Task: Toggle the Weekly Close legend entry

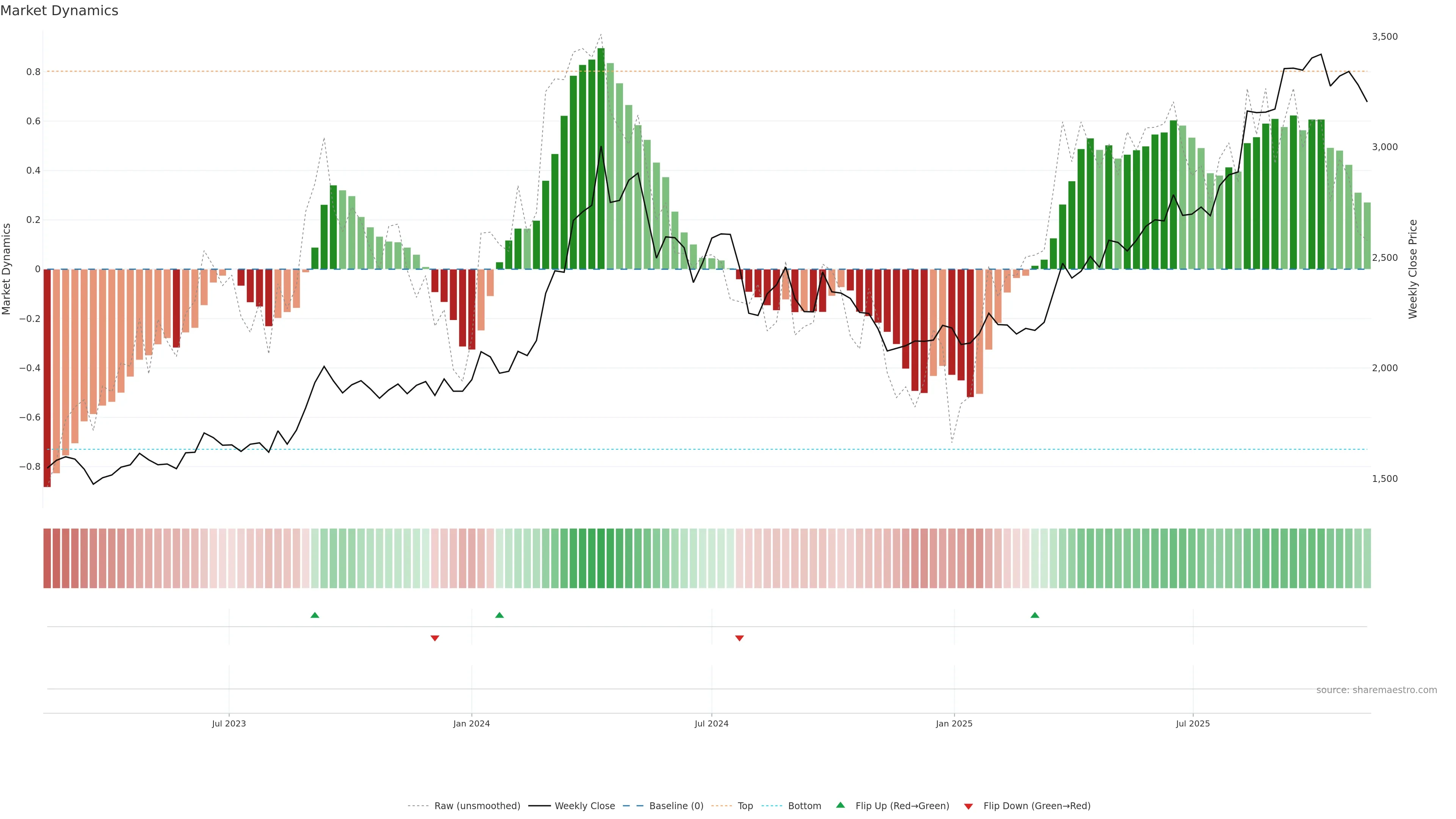Action: (584, 806)
